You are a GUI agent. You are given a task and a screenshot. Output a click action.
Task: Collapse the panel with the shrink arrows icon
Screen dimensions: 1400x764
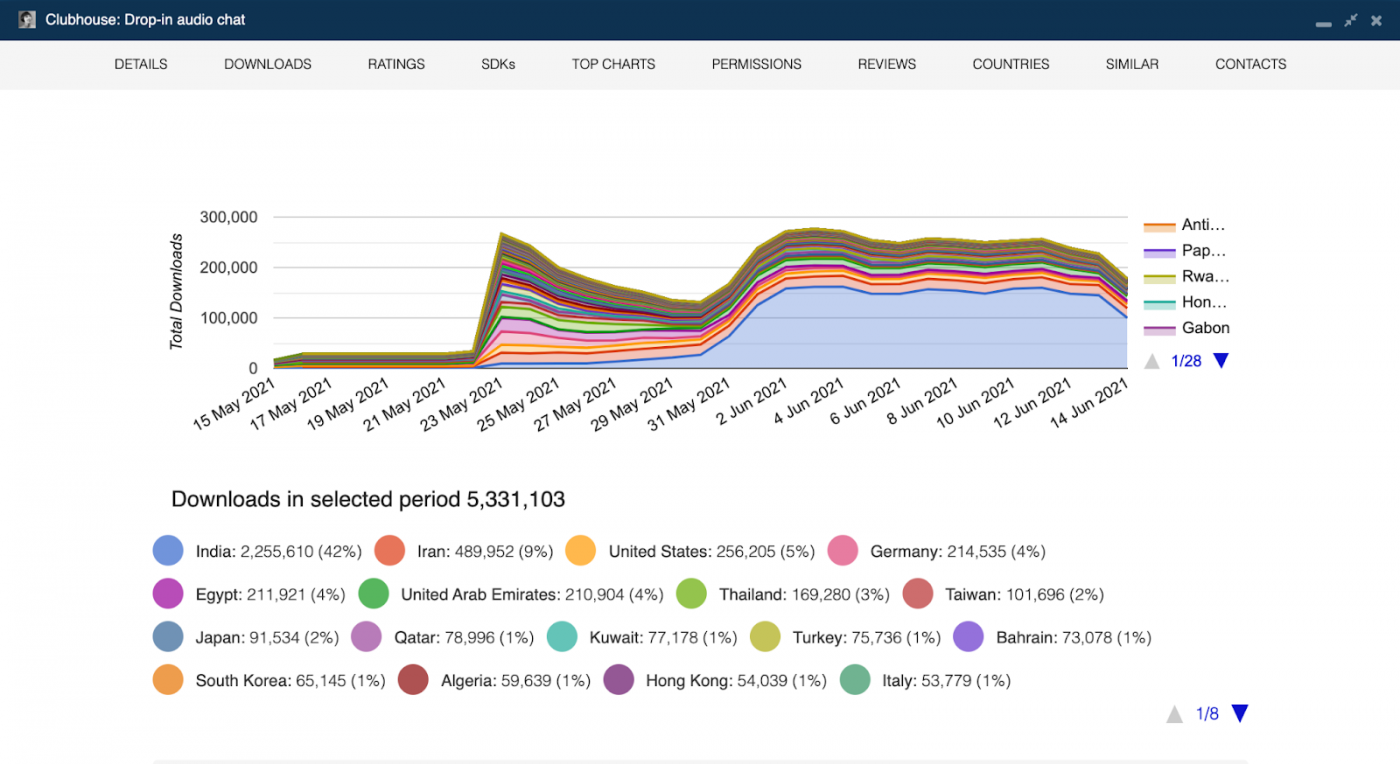1351,20
